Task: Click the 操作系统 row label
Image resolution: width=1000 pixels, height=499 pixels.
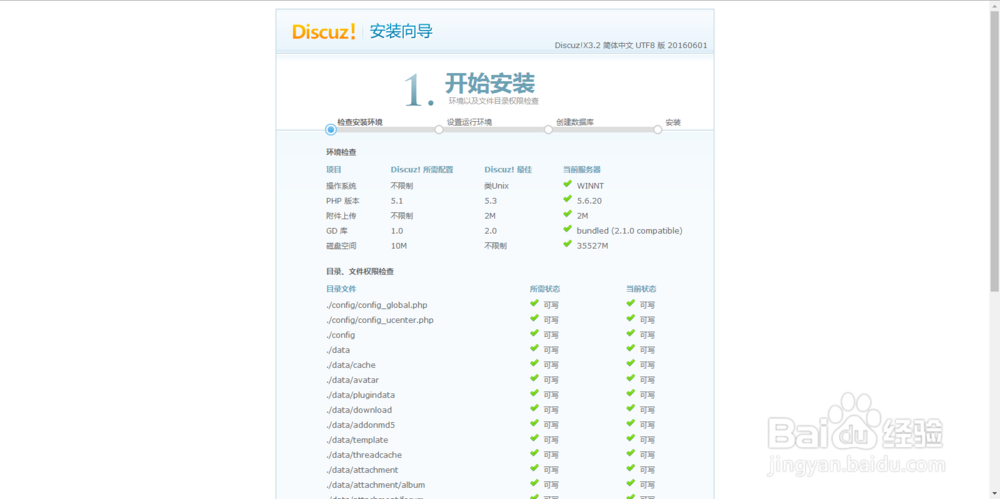Action: [x=341, y=186]
